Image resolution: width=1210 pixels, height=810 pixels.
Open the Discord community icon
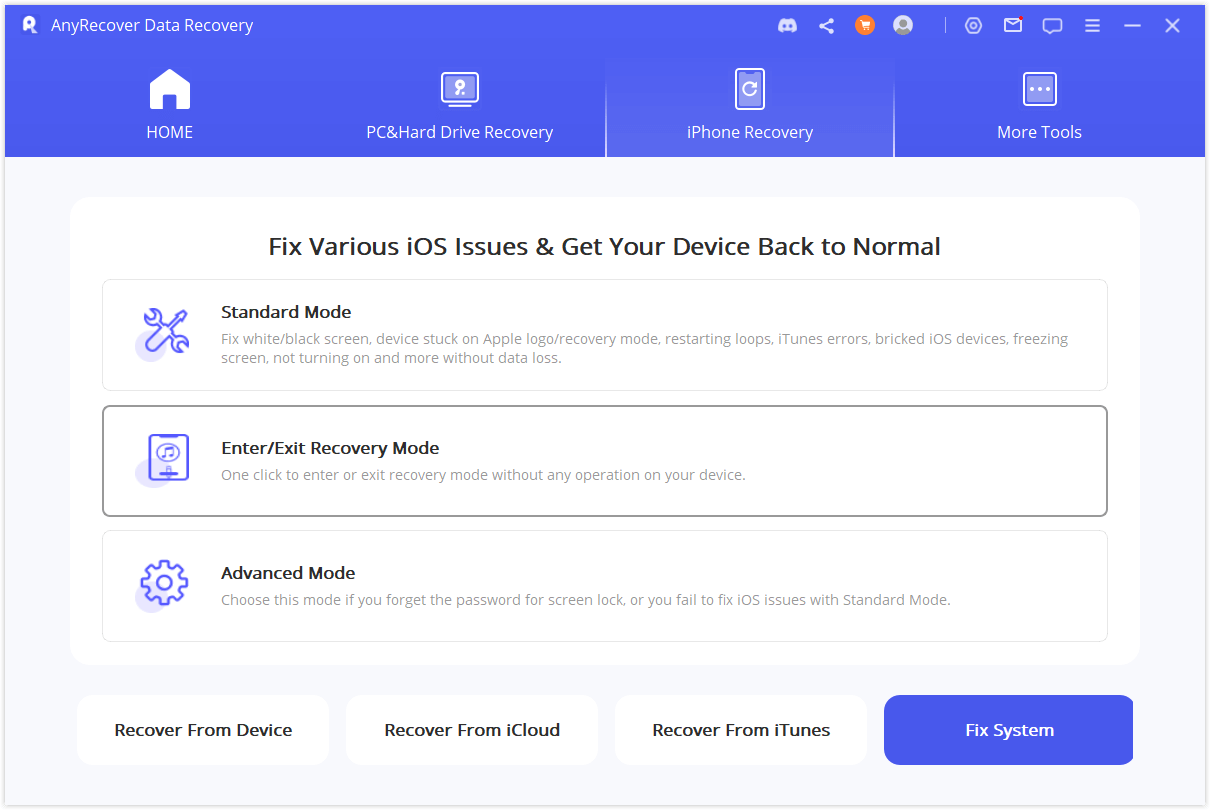pos(787,26)
